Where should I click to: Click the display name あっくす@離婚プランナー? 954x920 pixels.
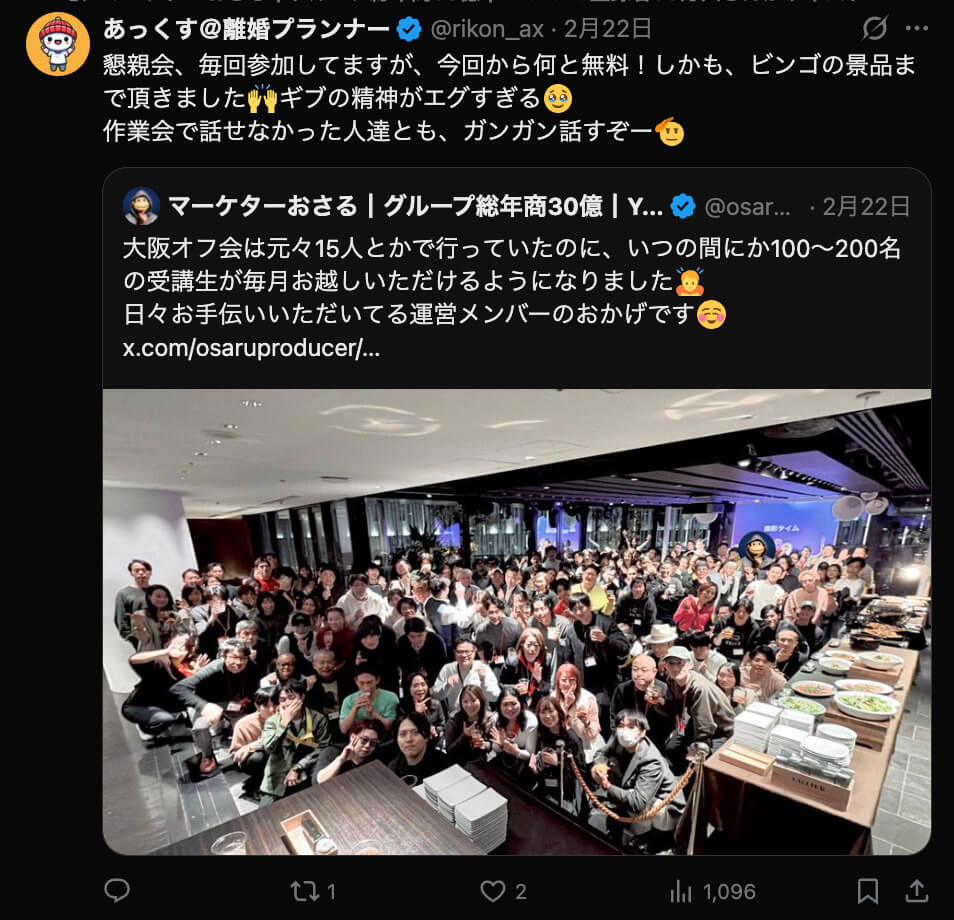pos(246,29)
